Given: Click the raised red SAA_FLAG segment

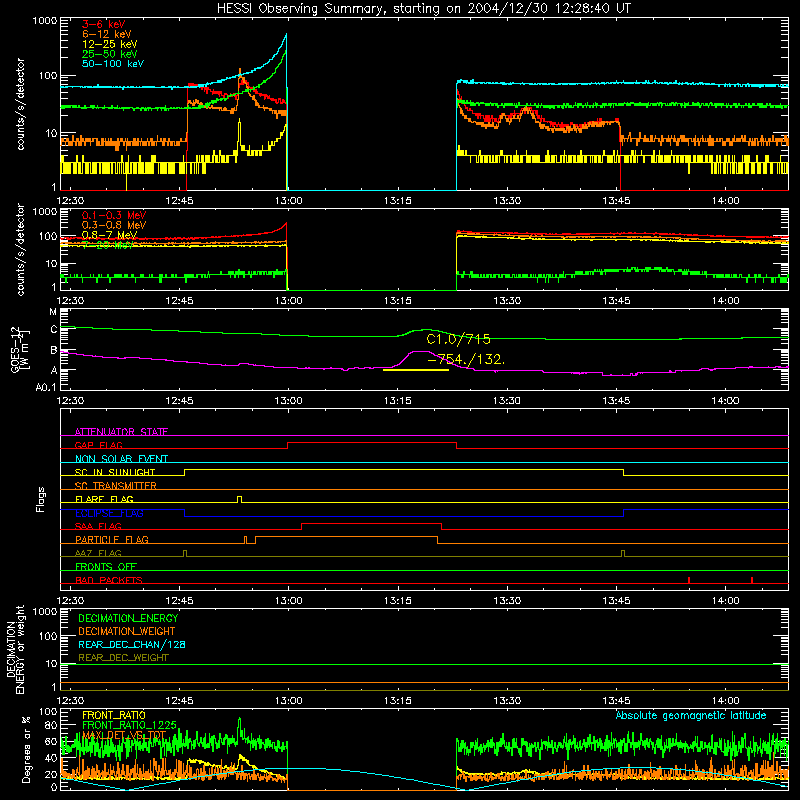Looking at the screenshot, I should point(371,524).
